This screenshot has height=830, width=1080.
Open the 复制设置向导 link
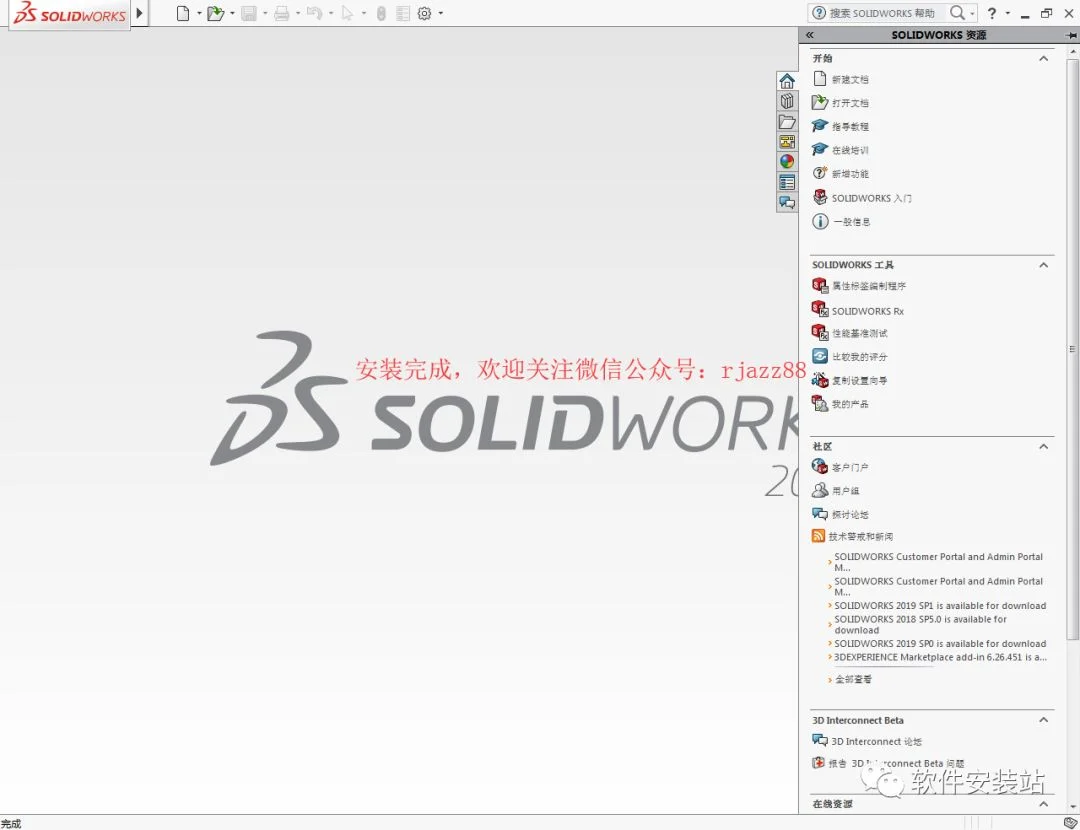860,380
